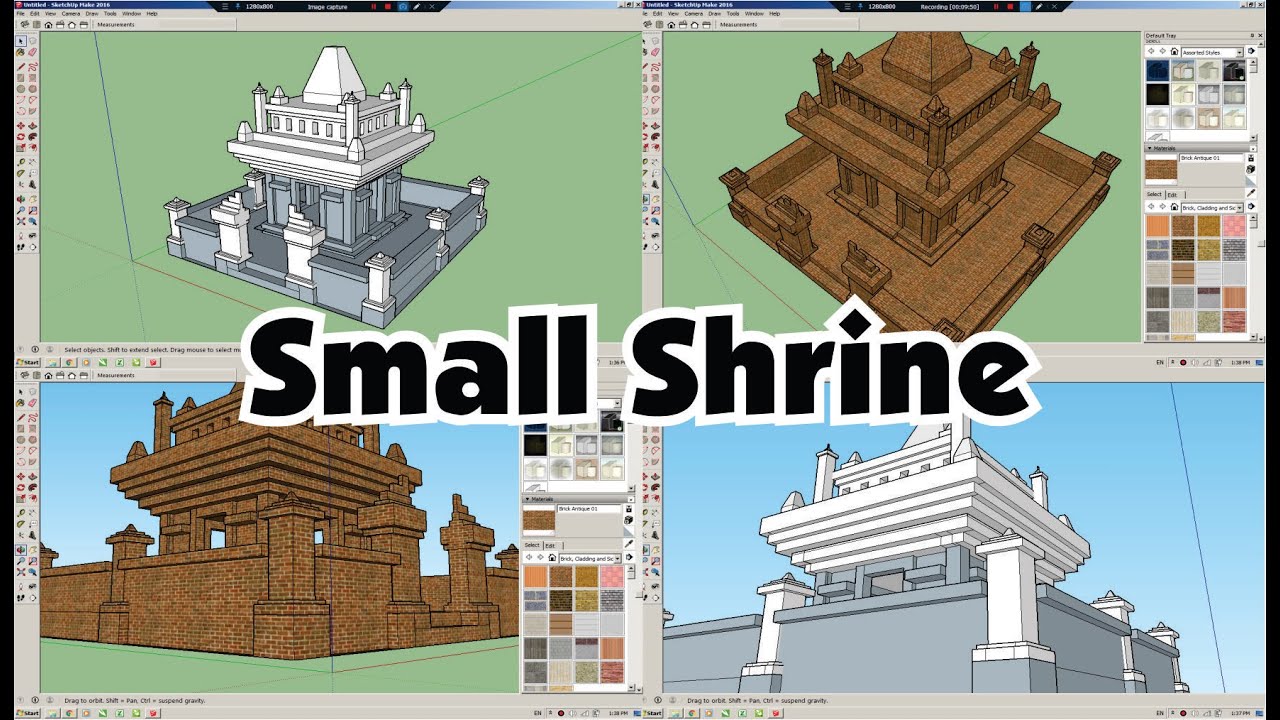Open hamburger menu in Image capture bar
This screenshot has height=720, width=1280.
(x=225, y=6)
